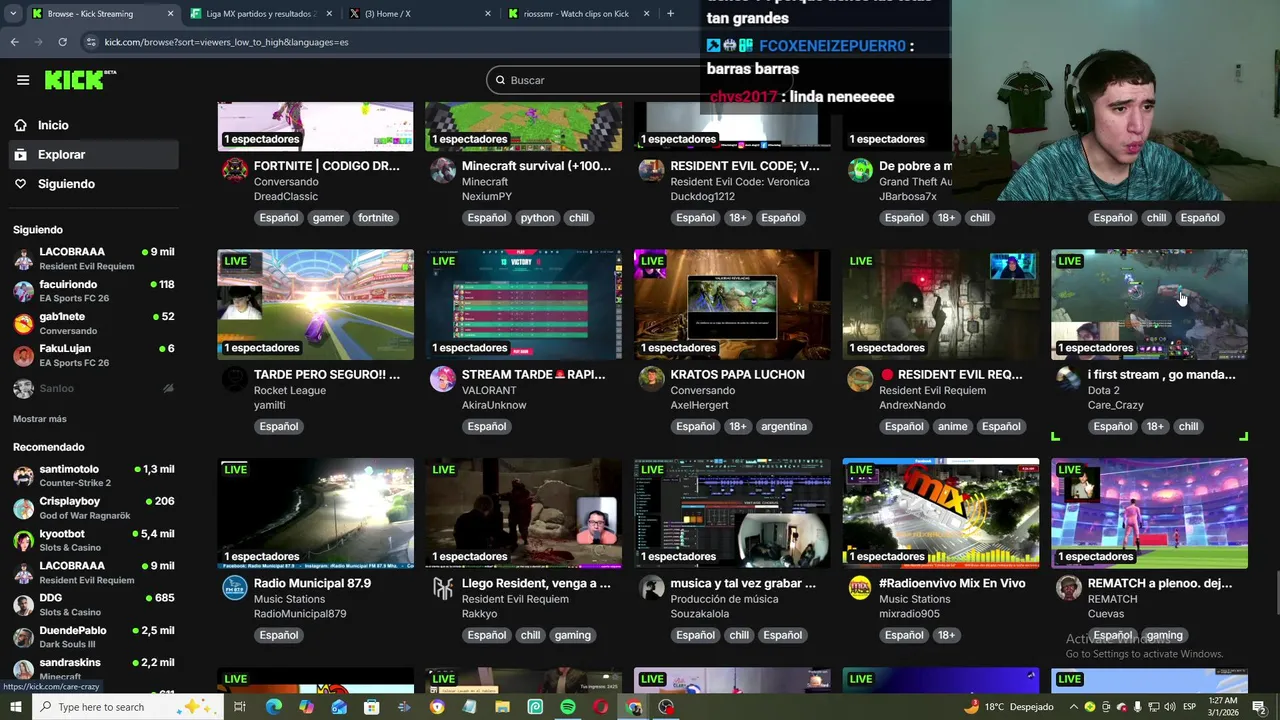
Task: Open File Explorer from the taskbar
Action: [502, 707]
